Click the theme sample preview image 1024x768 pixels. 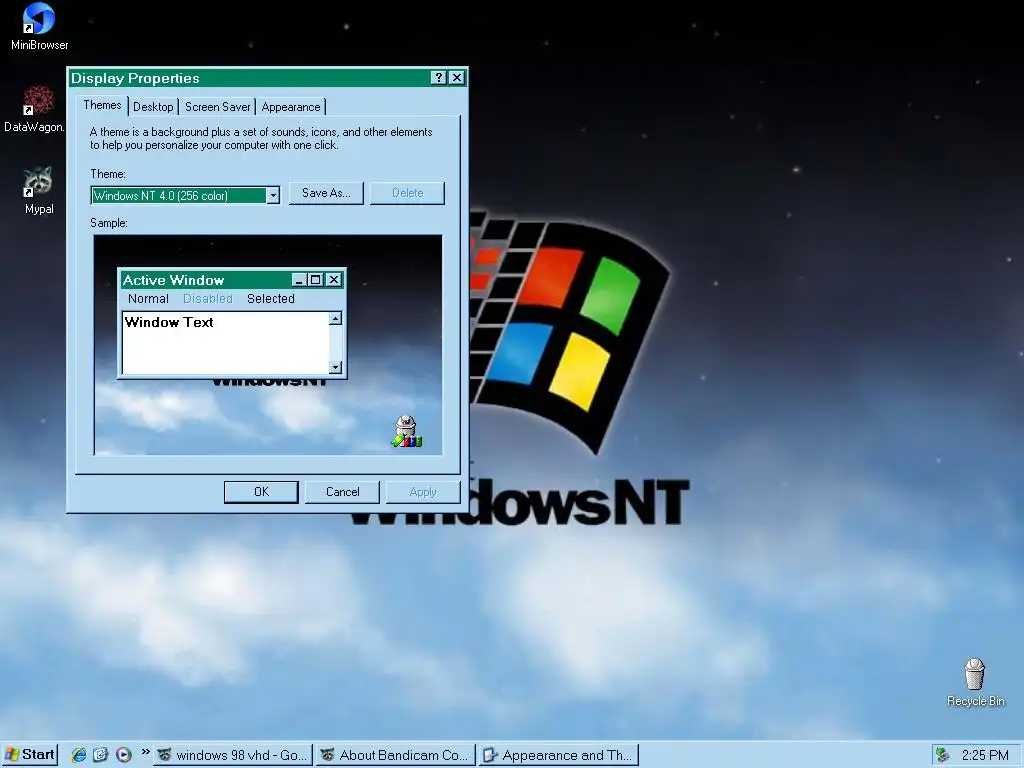[268, 345]
